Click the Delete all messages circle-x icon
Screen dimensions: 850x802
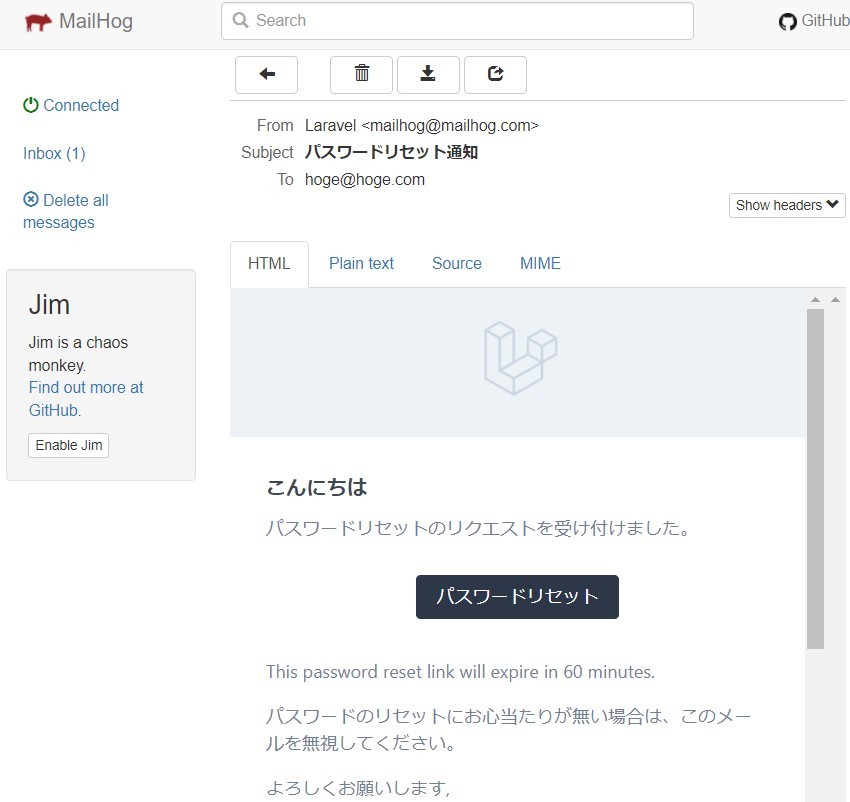31,200
